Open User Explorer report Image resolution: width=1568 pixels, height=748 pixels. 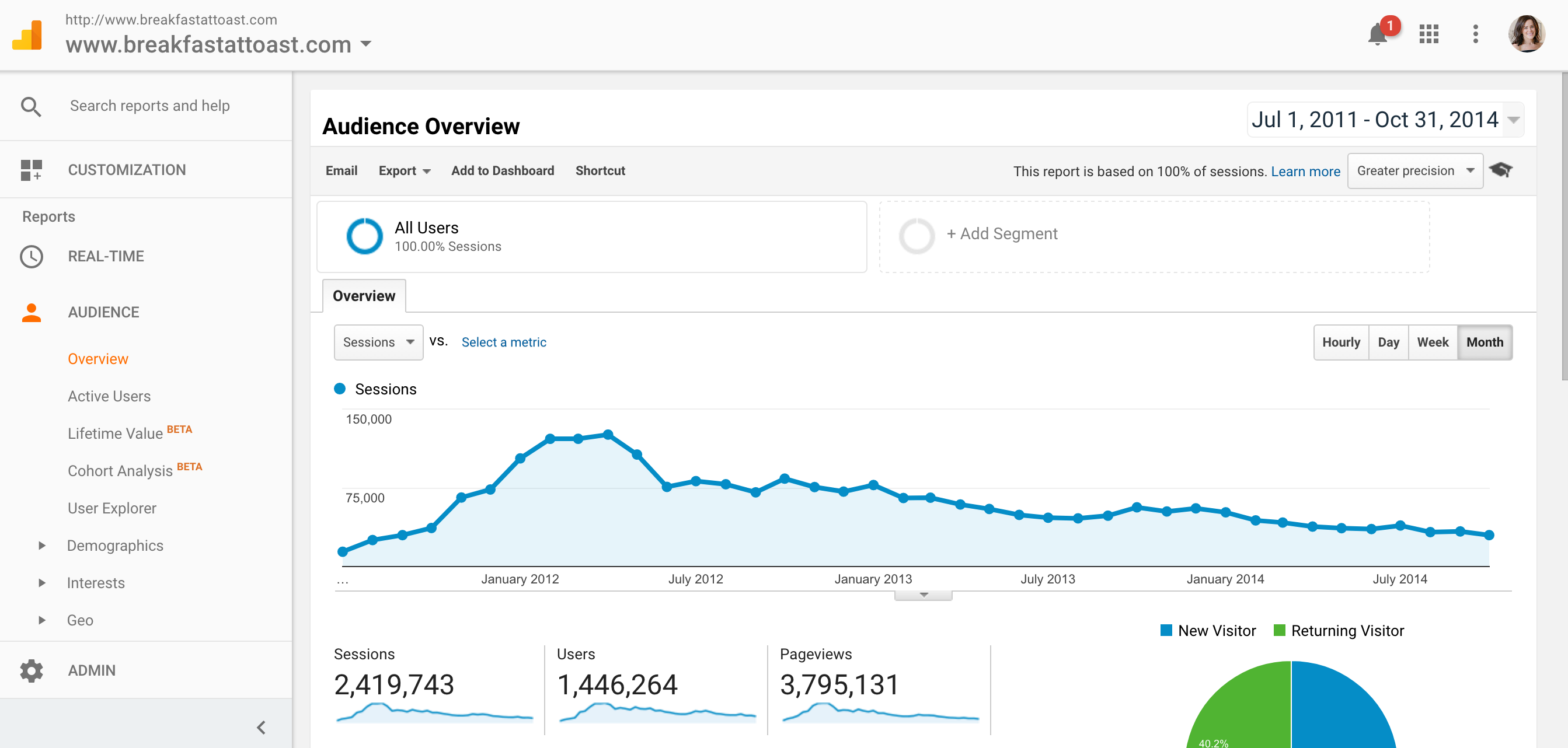tap(112, 508)
